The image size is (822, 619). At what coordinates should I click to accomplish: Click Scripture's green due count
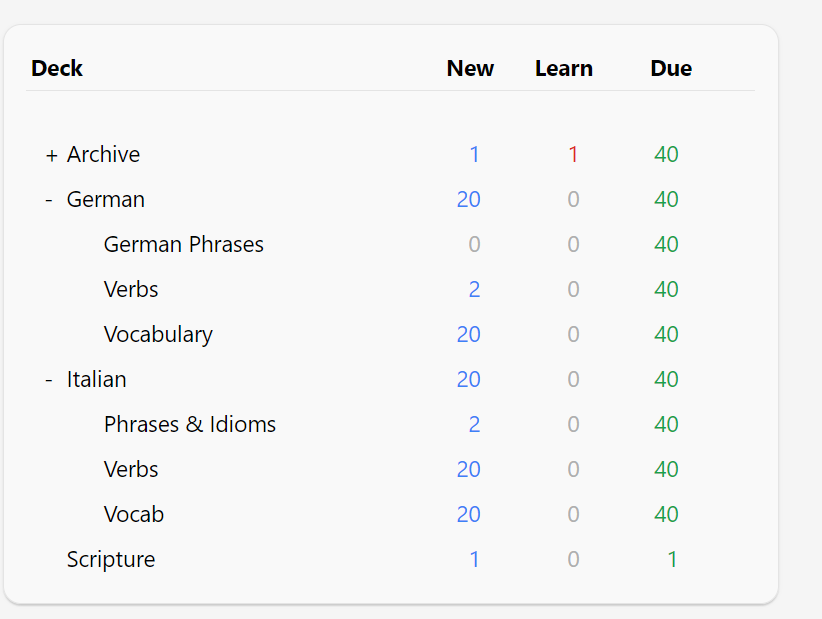[672, 560]
